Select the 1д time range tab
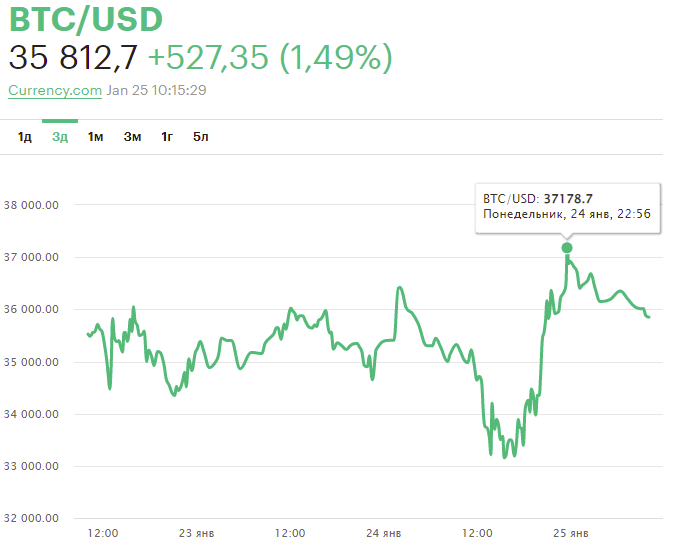 coord(25,137)
